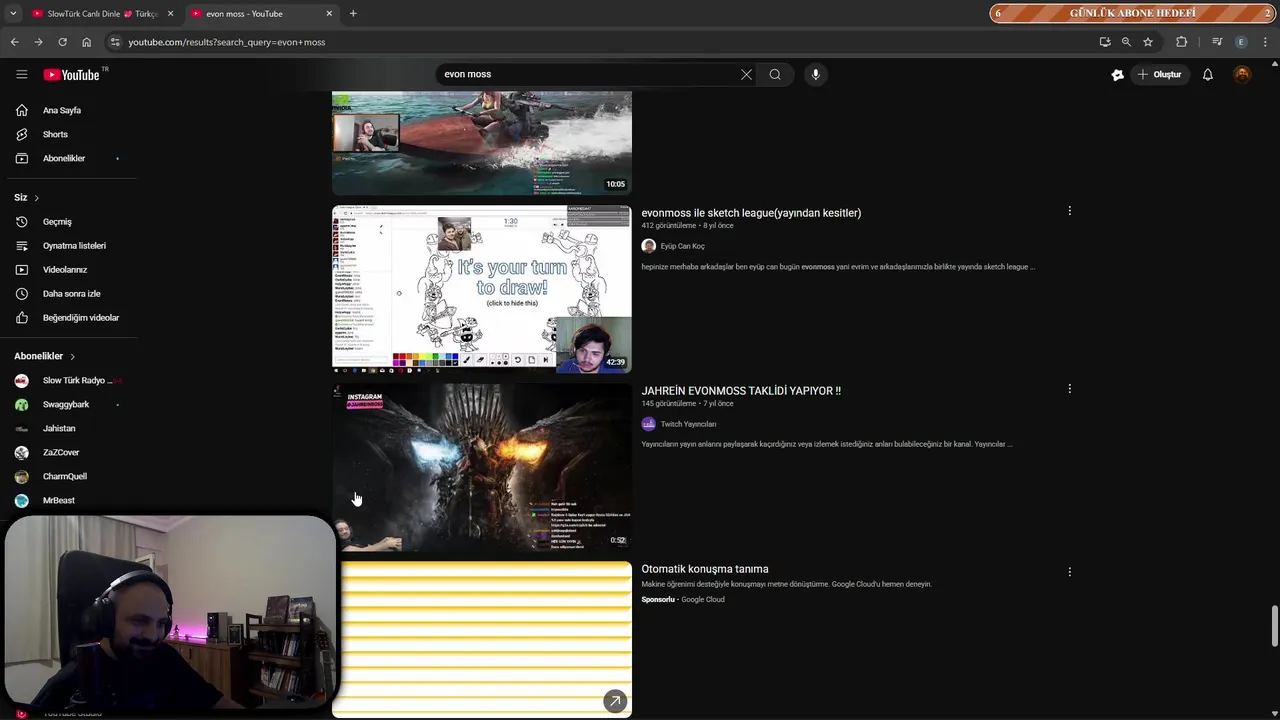Expand the Abonelikler section header chevron
The height and width of the screenshot is (720, 1280).
point(72,356)
